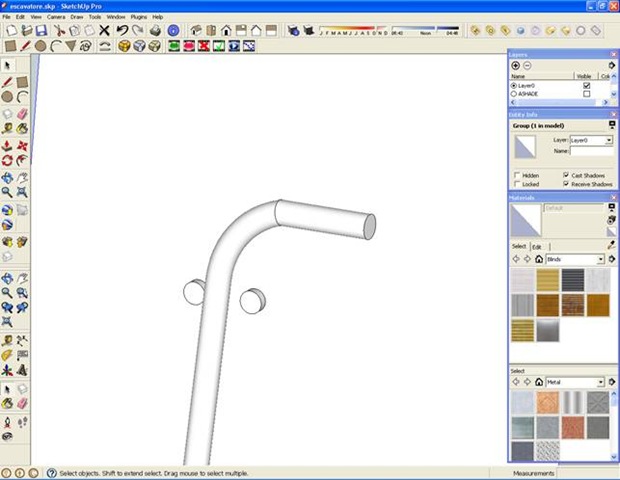Click the Add Layer plus icon
This screenshot has width=620, height=480.
[516, 65]
